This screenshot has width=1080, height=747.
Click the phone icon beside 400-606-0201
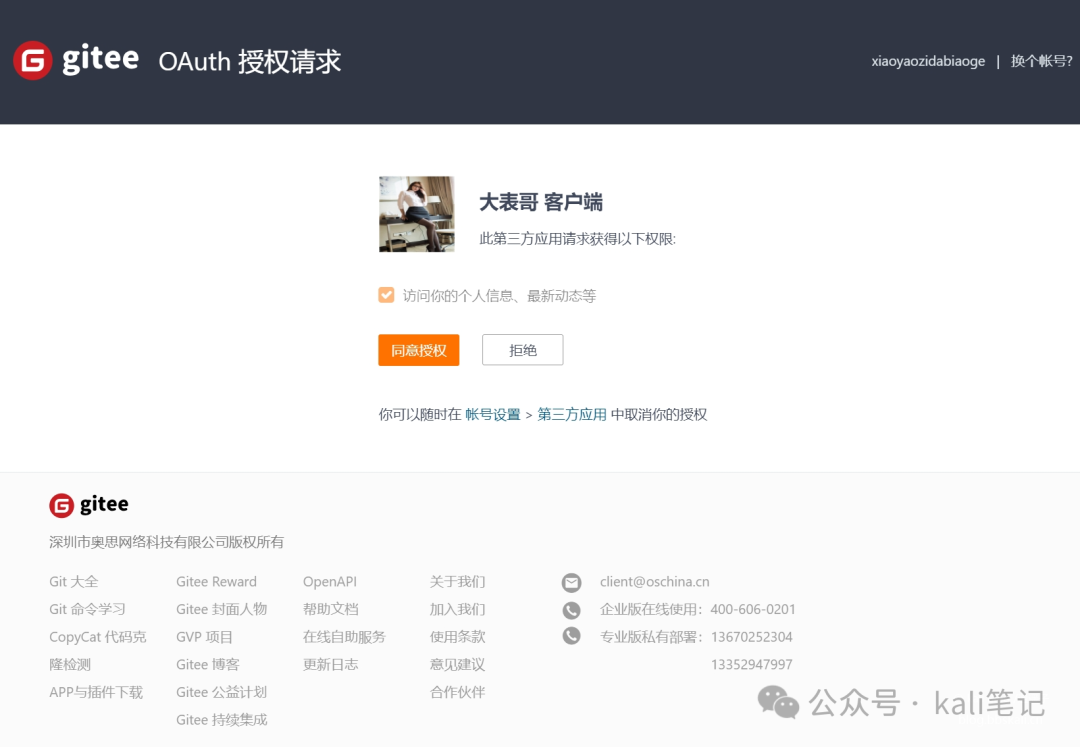click(x=571, y=610)
